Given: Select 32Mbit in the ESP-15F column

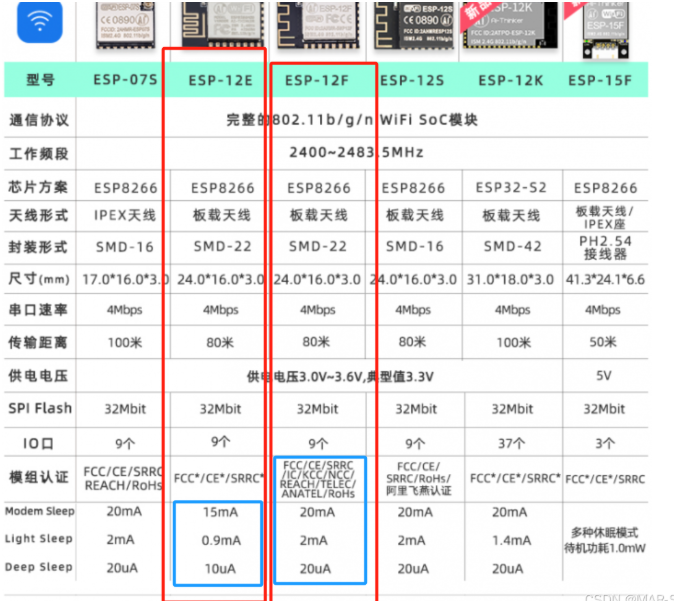Looking at the screenshot, I should (x=604, y=409).
